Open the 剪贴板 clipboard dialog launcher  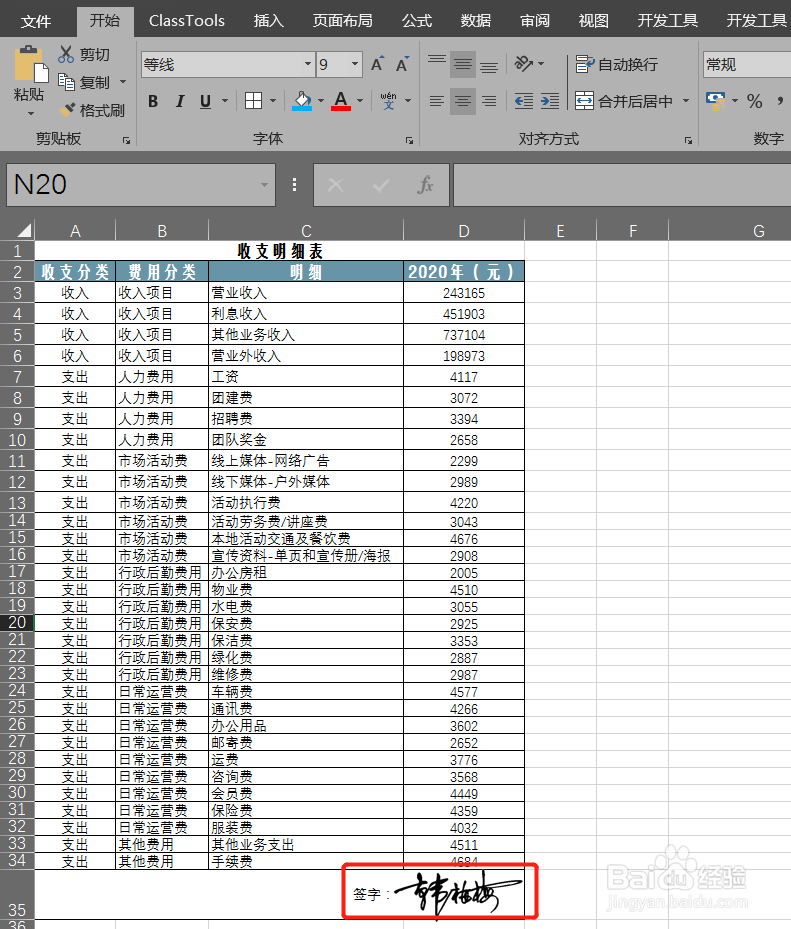tap(126, 140)
